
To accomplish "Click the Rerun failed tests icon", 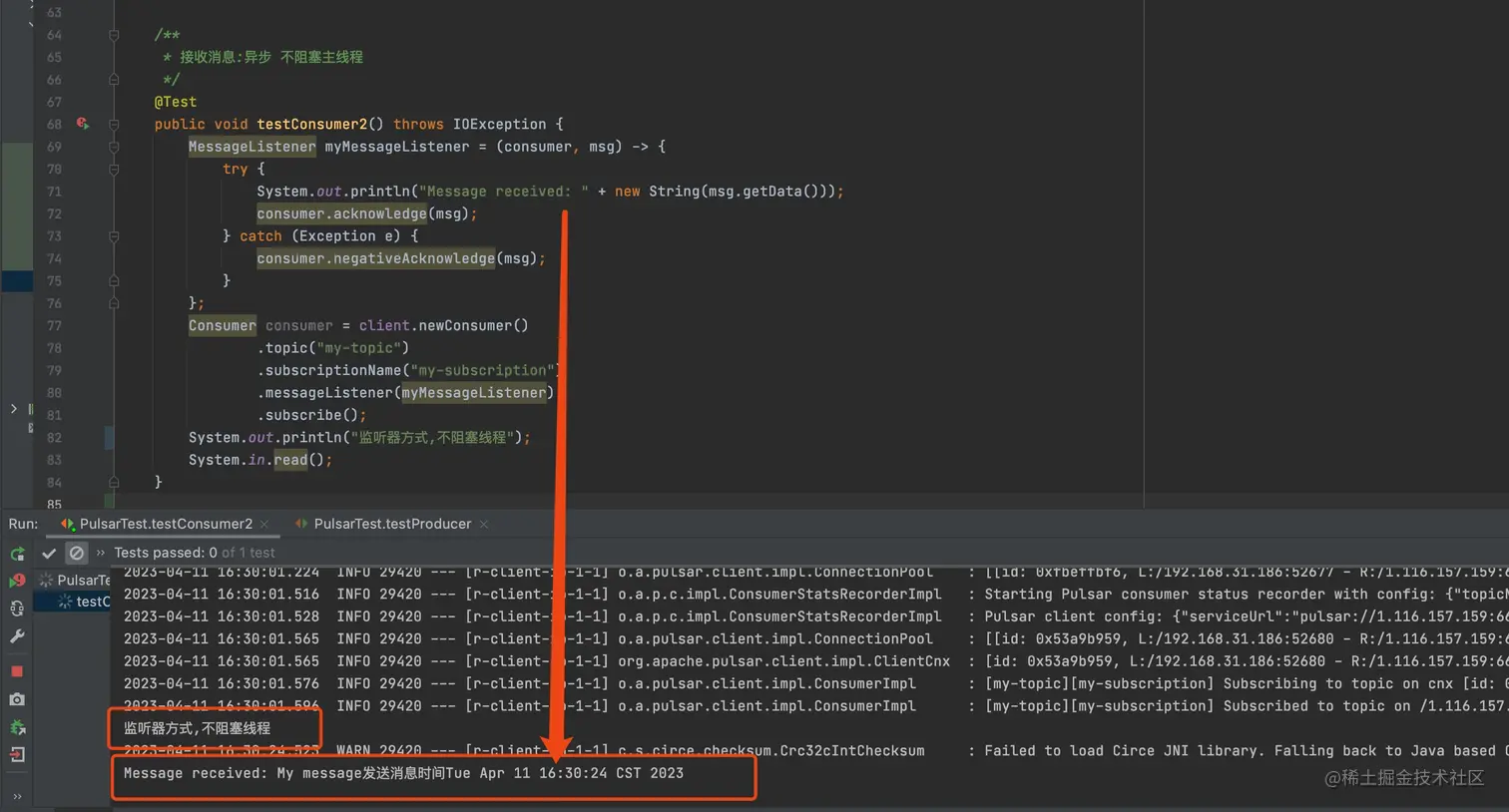I will (17, 581).
